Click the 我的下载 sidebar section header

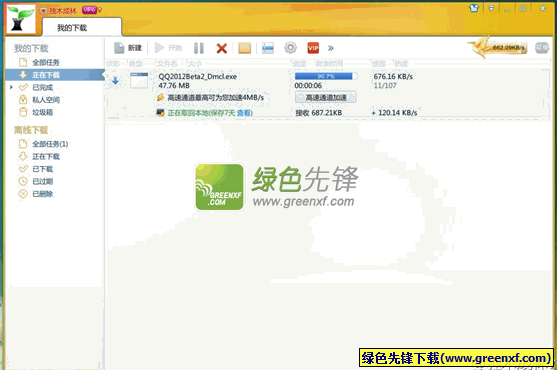31,48
